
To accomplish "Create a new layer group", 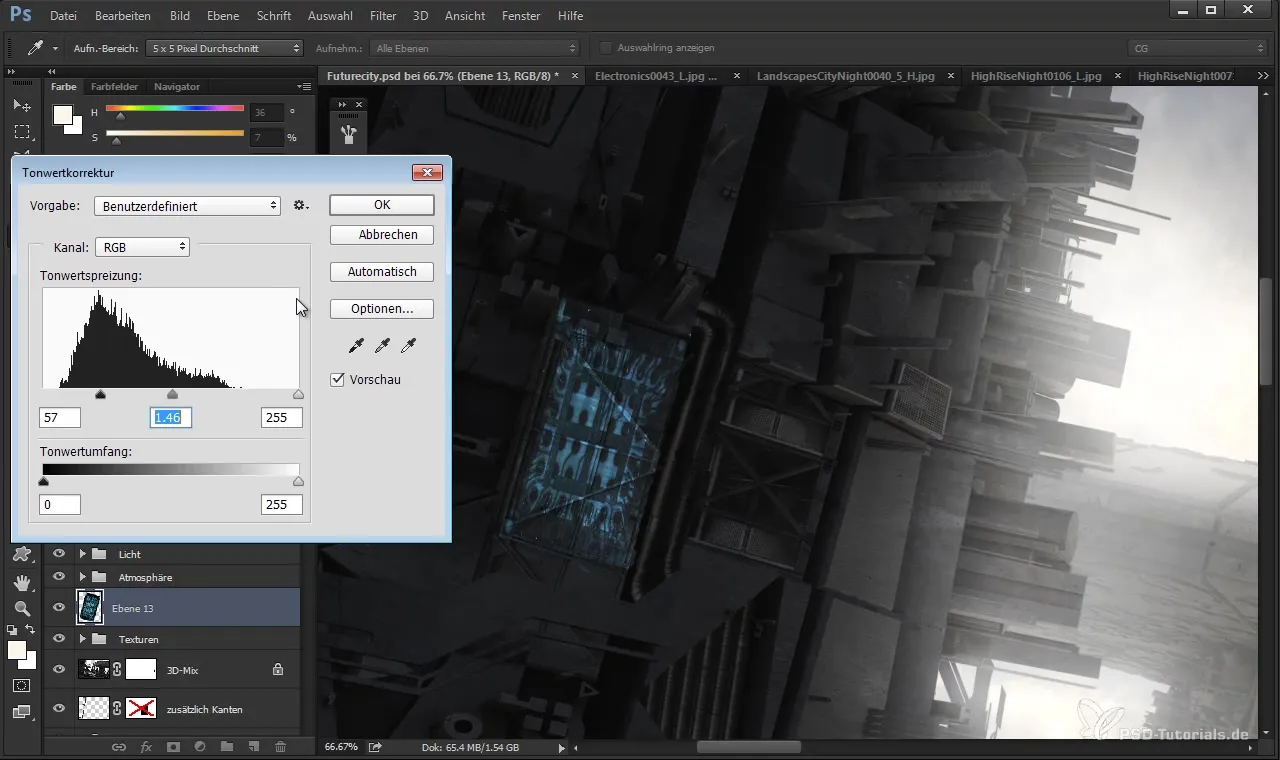I will click(227, 747).
